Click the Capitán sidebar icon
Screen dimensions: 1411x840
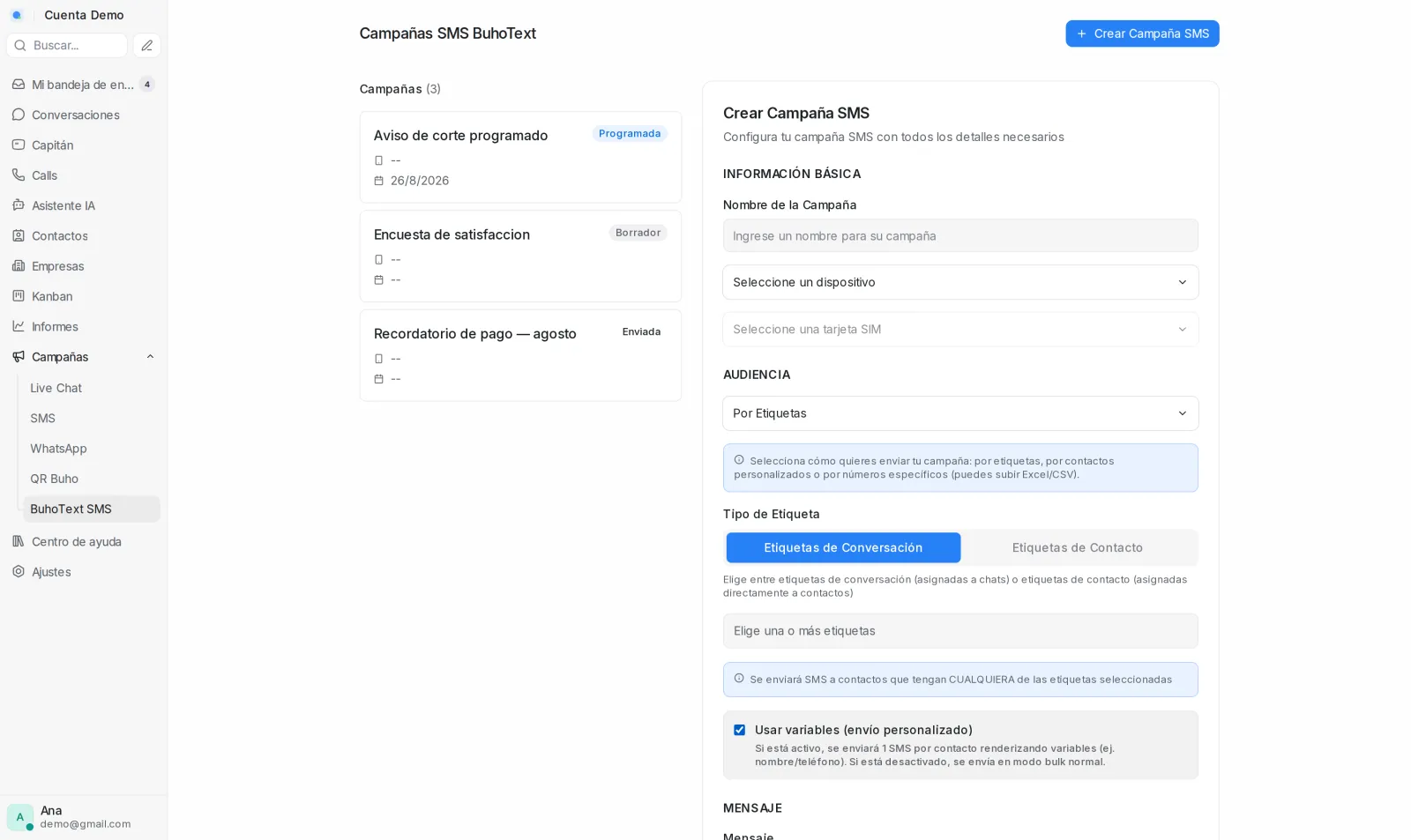(19, 145)
